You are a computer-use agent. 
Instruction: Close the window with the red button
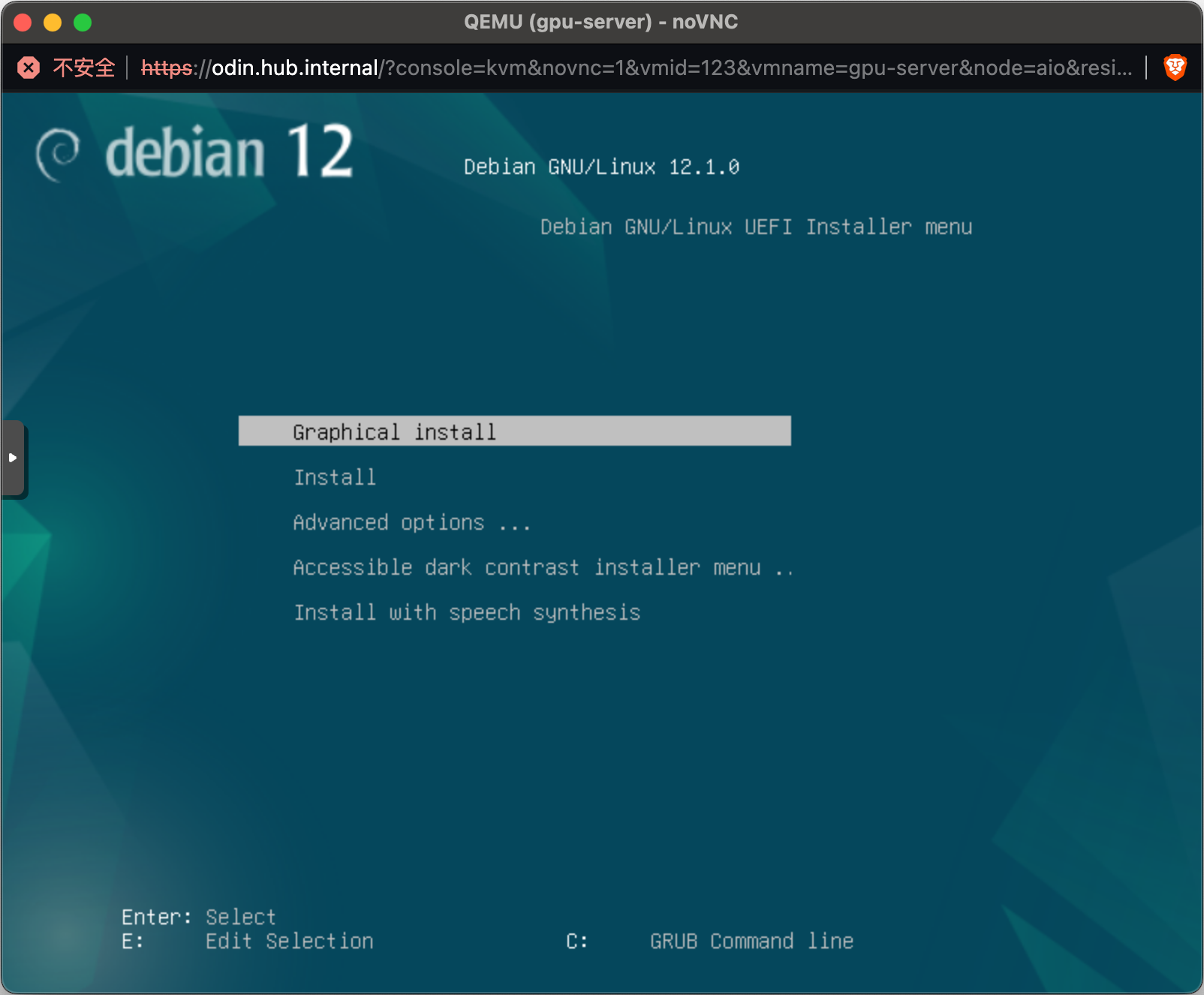click(23, 23)
